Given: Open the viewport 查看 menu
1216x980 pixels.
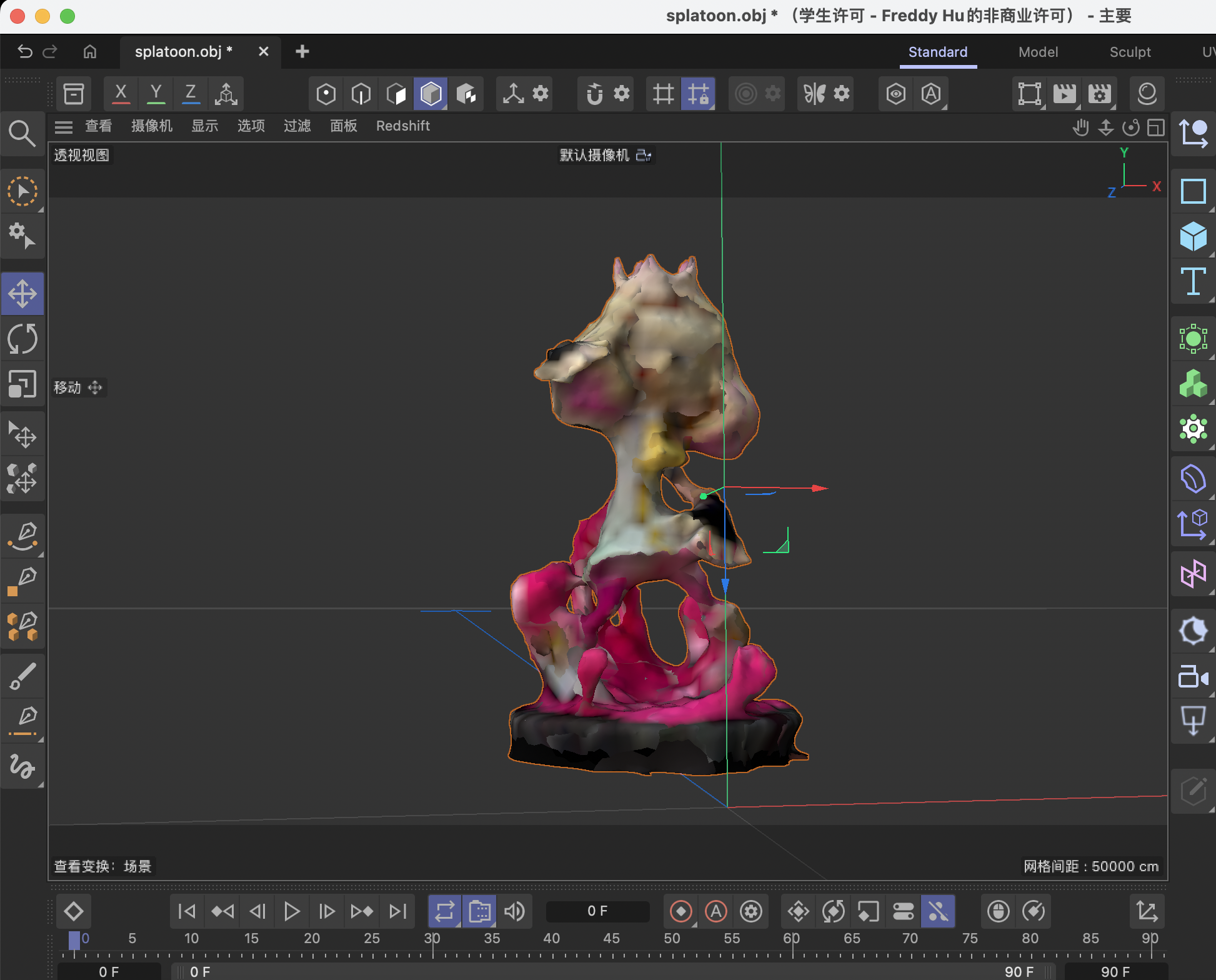Looking at the screenshot, I should click(x=97, y=126).
